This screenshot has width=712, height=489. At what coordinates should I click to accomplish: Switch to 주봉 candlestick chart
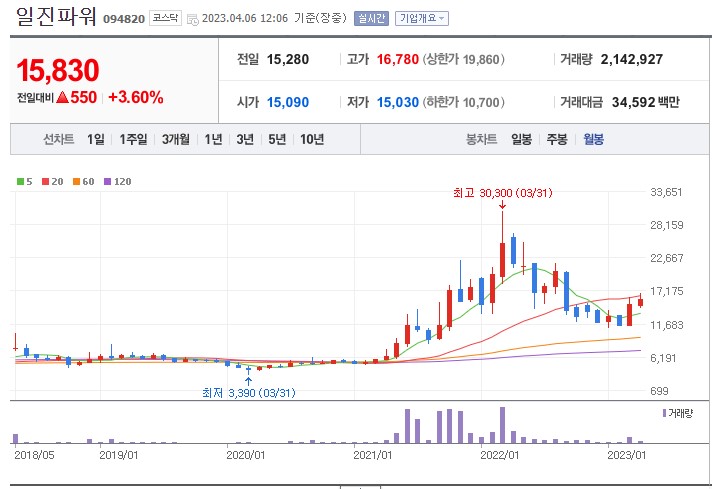(557, 139)
